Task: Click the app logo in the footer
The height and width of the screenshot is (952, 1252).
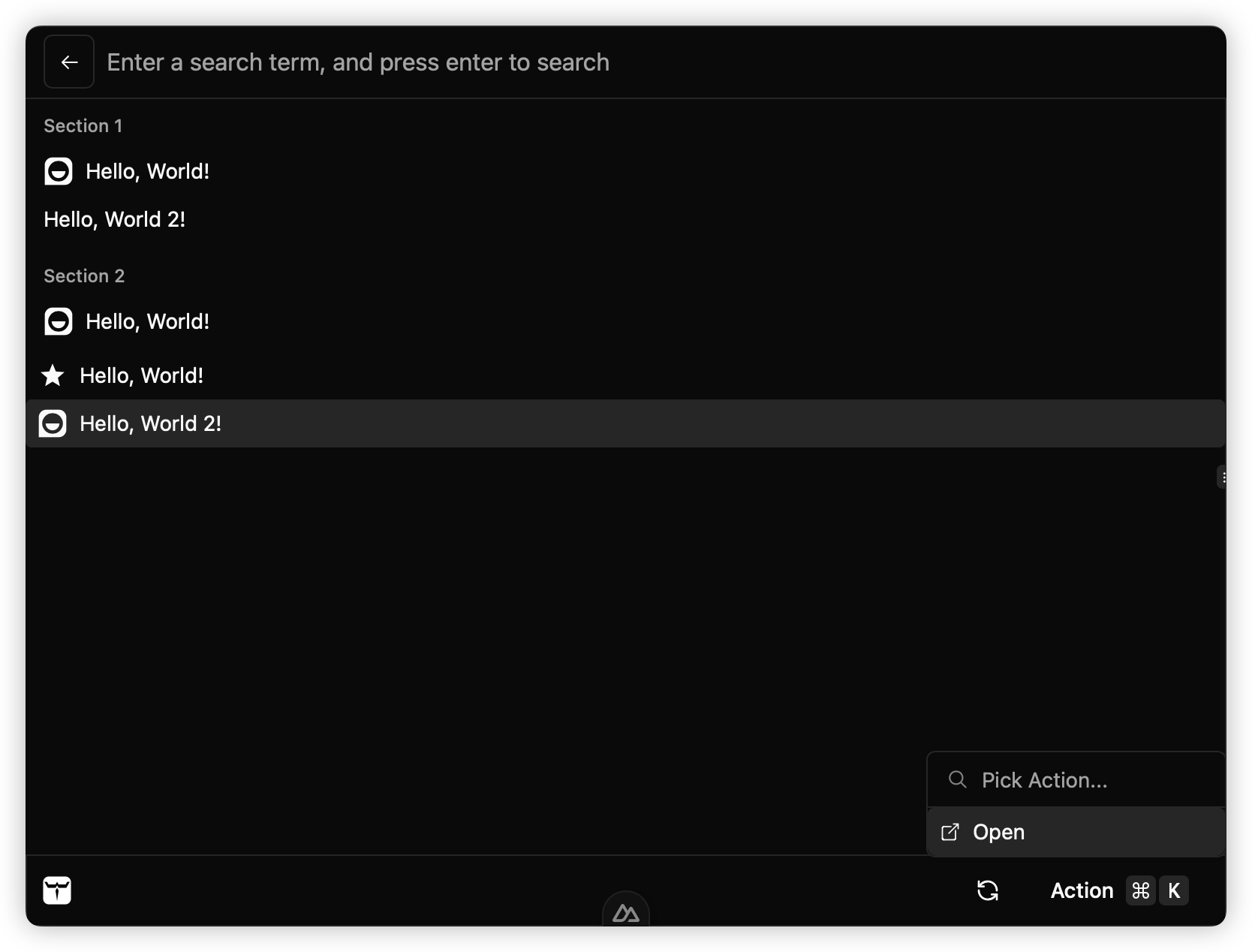Action: 57,890
